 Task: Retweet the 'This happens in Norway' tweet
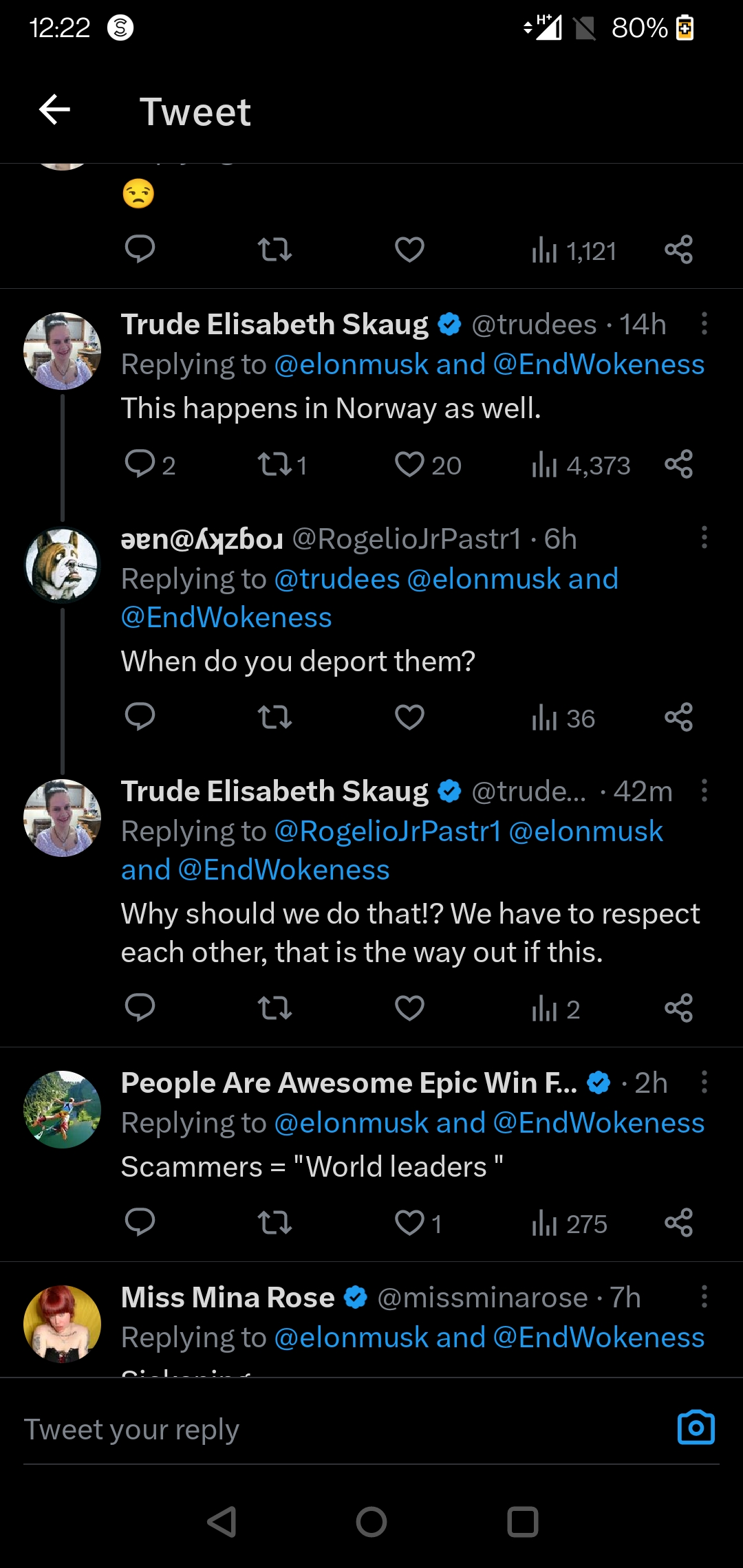point(274,464)
